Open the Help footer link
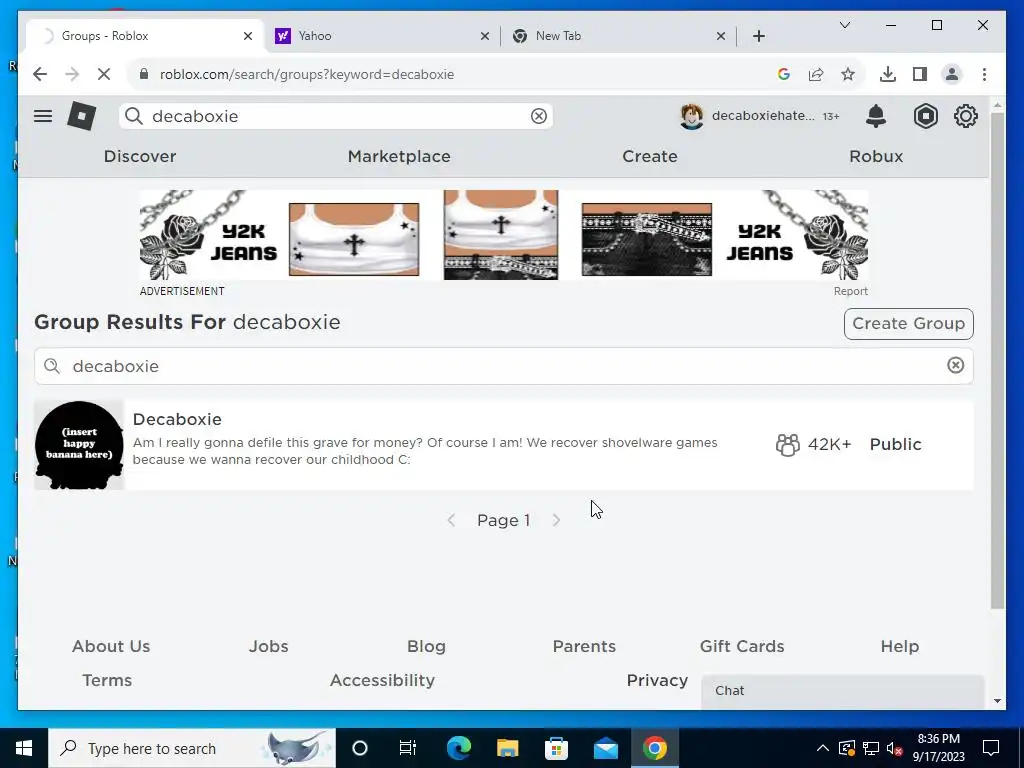The image size is (1024, 768). coord(899,646)
